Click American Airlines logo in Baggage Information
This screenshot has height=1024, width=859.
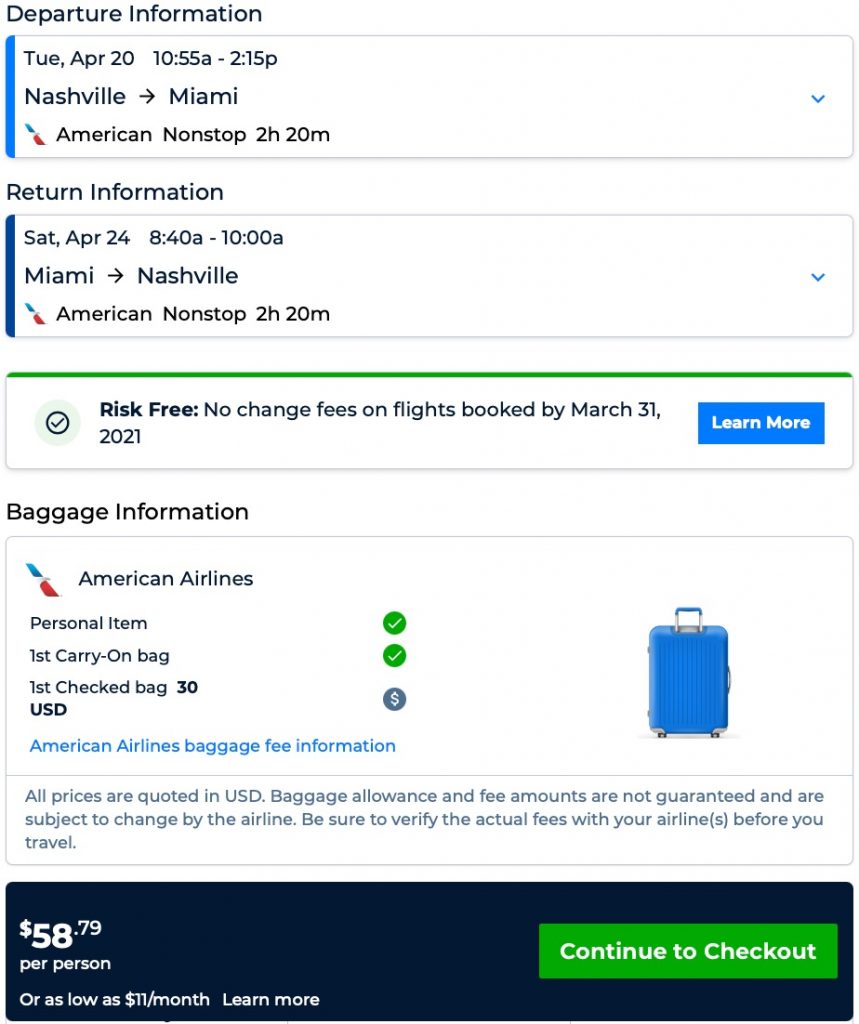tap(43, 579)
